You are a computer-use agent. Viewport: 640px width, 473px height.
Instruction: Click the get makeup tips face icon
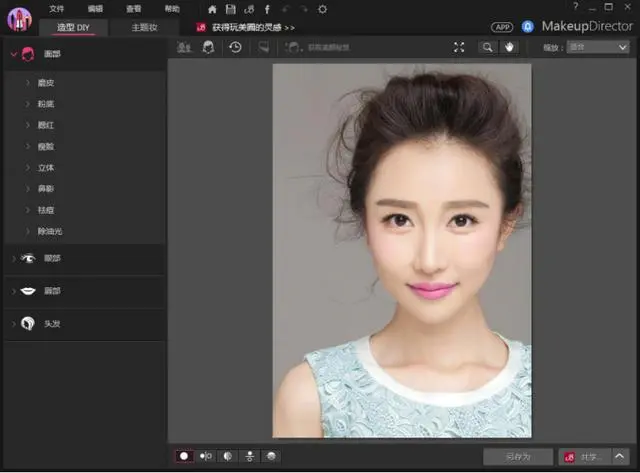pos(293,47)
